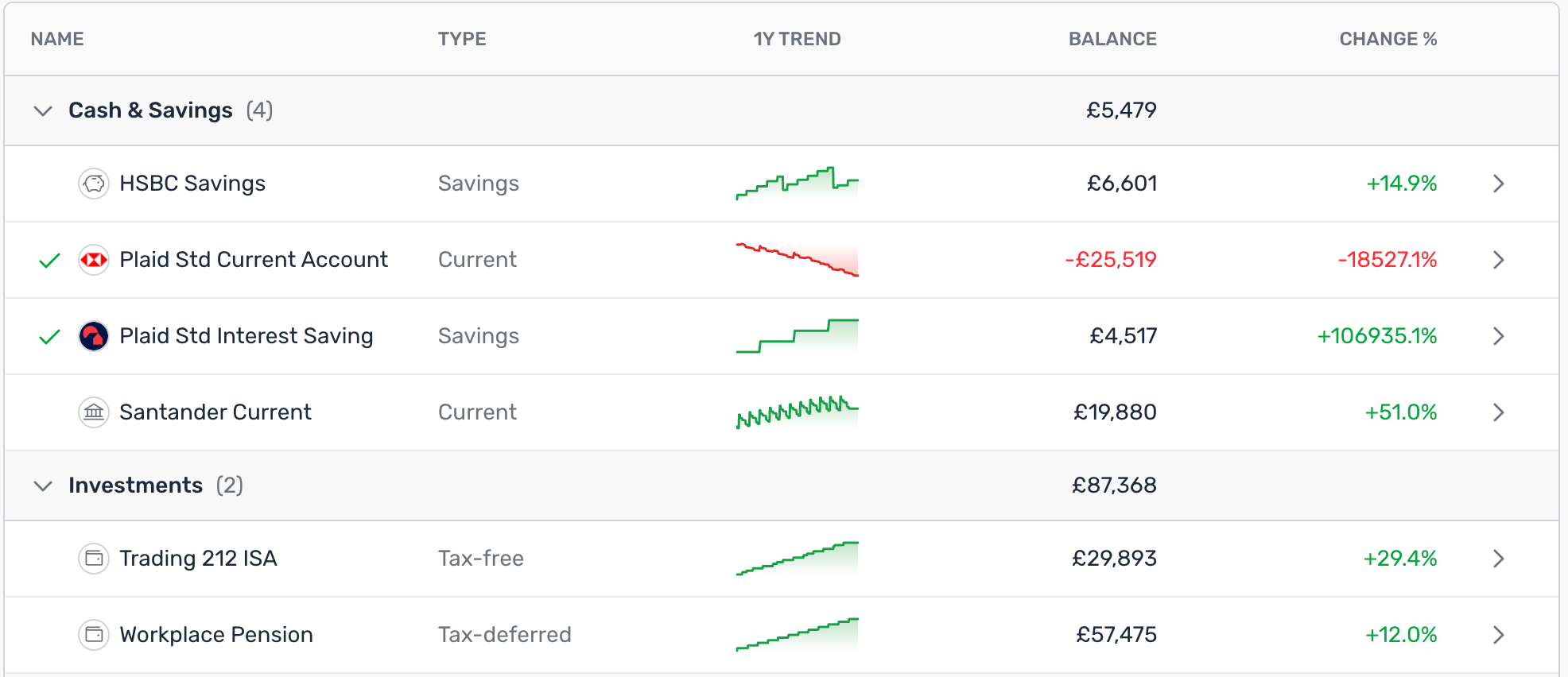Click the Trading 212 ISA card icon

coord(94,558)
